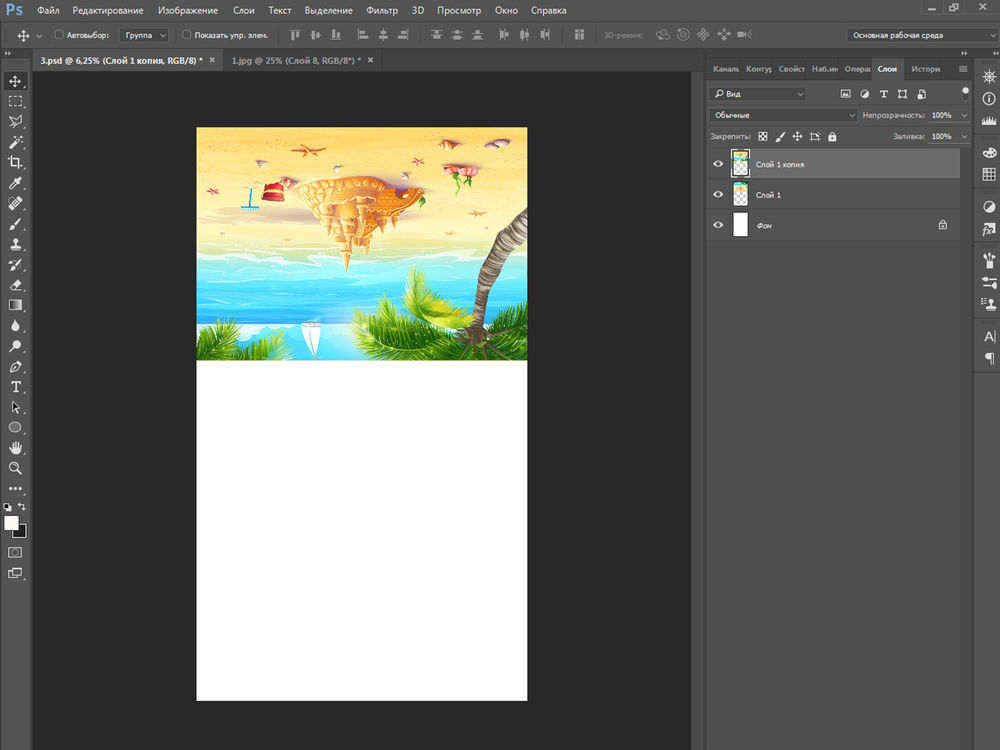Enable the Автовыбор checkbox
This screenshot has height=750, width=1000.
[x=58, y=35]
